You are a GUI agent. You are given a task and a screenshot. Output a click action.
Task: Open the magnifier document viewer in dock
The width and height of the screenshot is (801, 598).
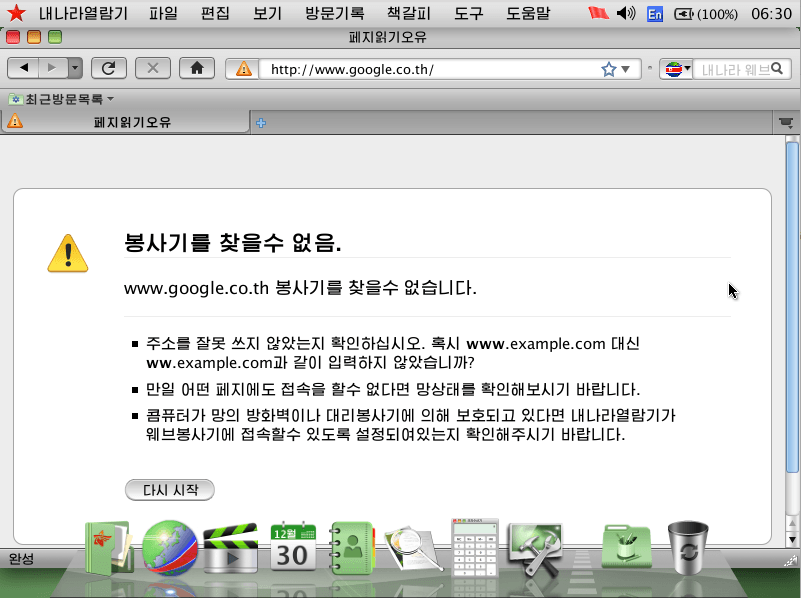(413, 549)
